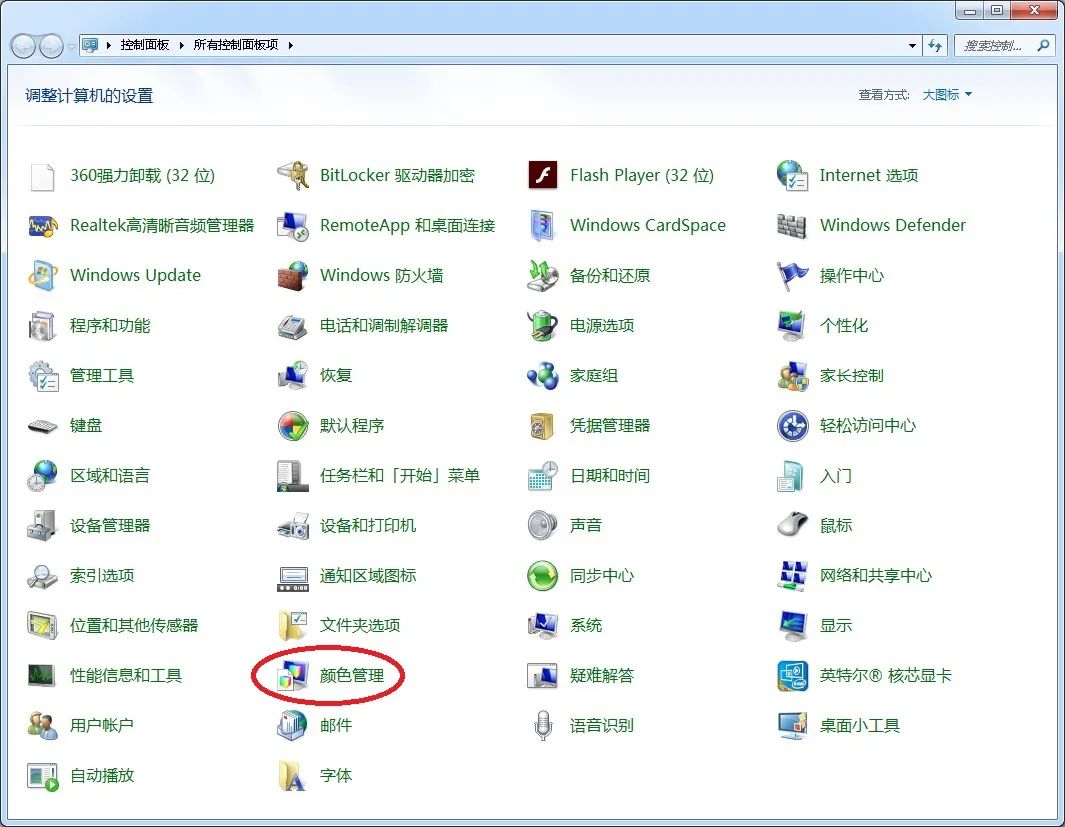
Task: Open the 程序和功能 link
Action: tap(110, 325)
